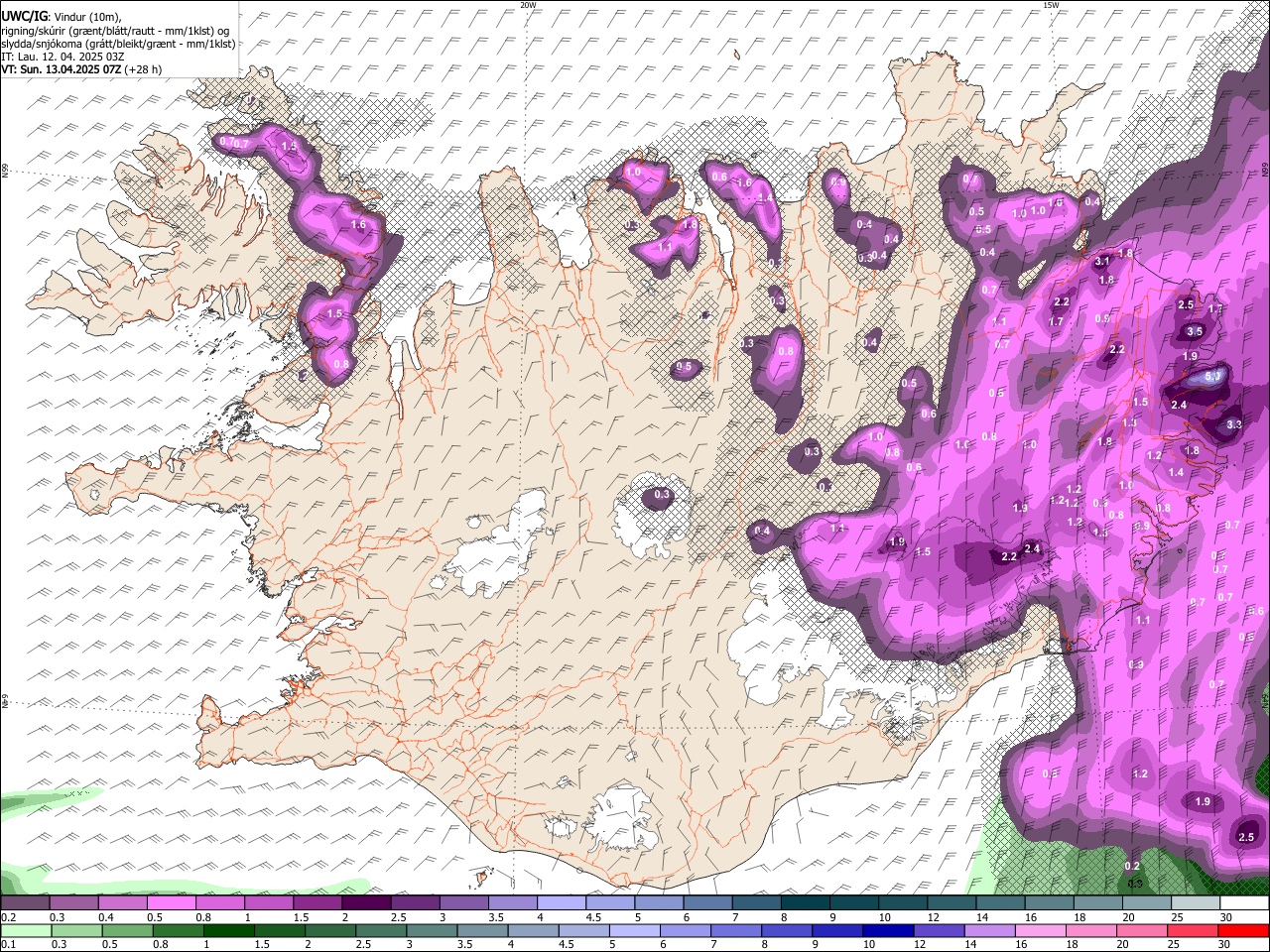Pick the rain legend swatch for 4 to 4.5

pos(536,931)
